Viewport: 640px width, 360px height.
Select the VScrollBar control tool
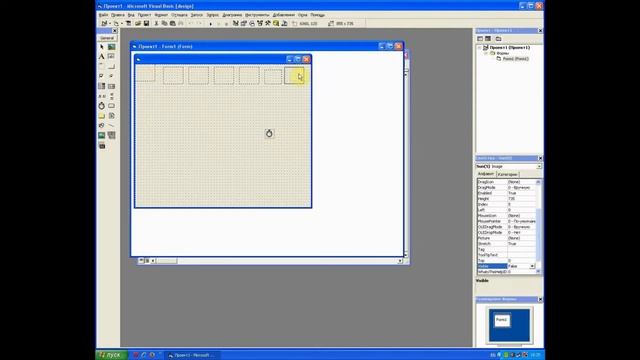[x=111, y=96]
